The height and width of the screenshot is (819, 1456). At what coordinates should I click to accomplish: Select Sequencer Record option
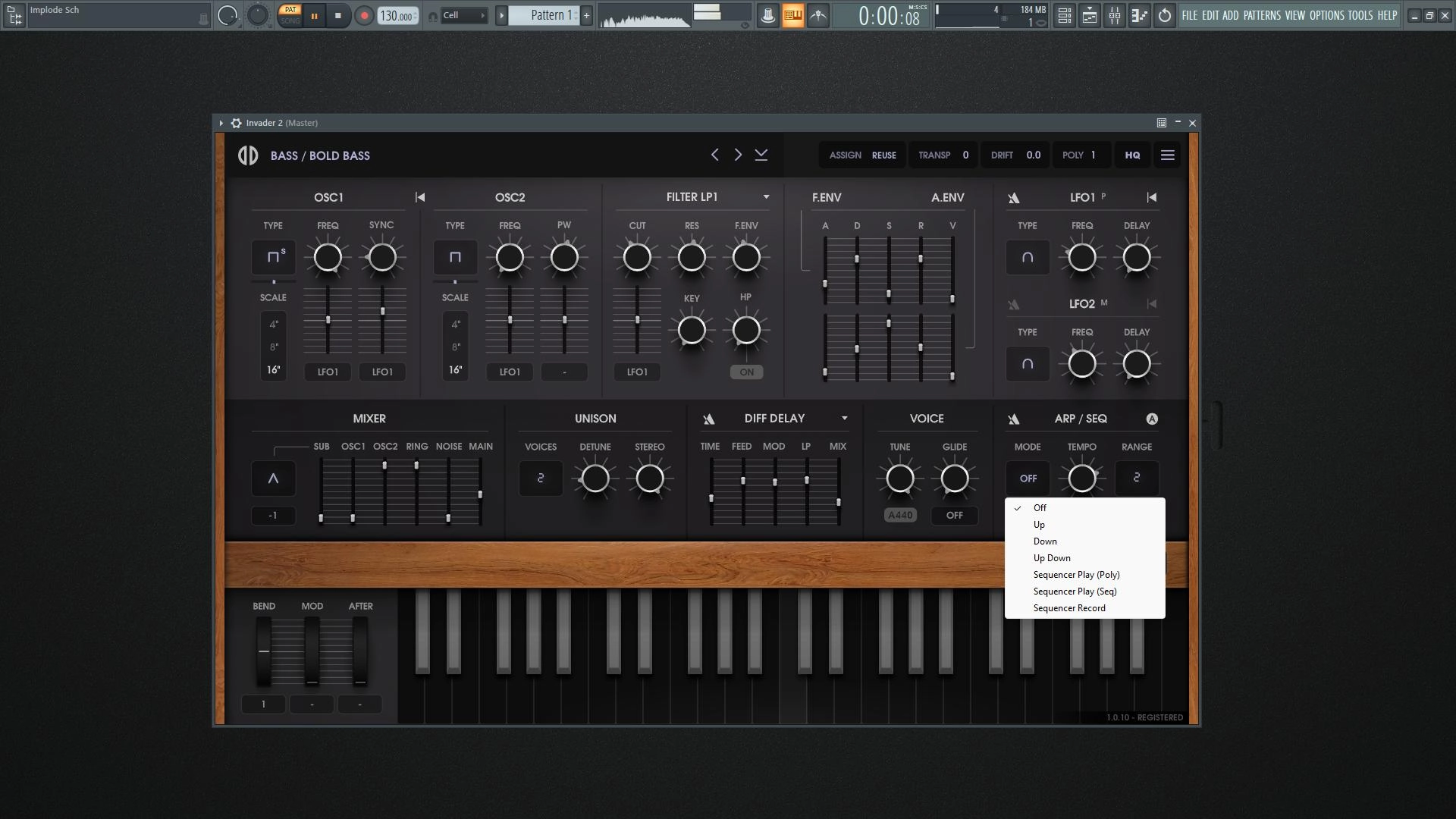pyautogui.click(x=1084, y=608)
